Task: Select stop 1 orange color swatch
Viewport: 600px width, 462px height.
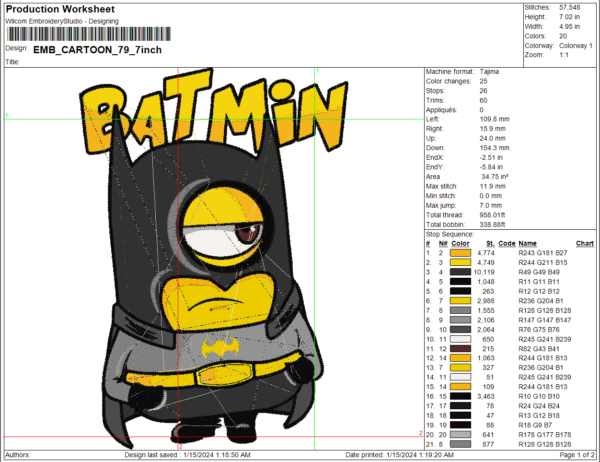Action: tap(459, 254)
